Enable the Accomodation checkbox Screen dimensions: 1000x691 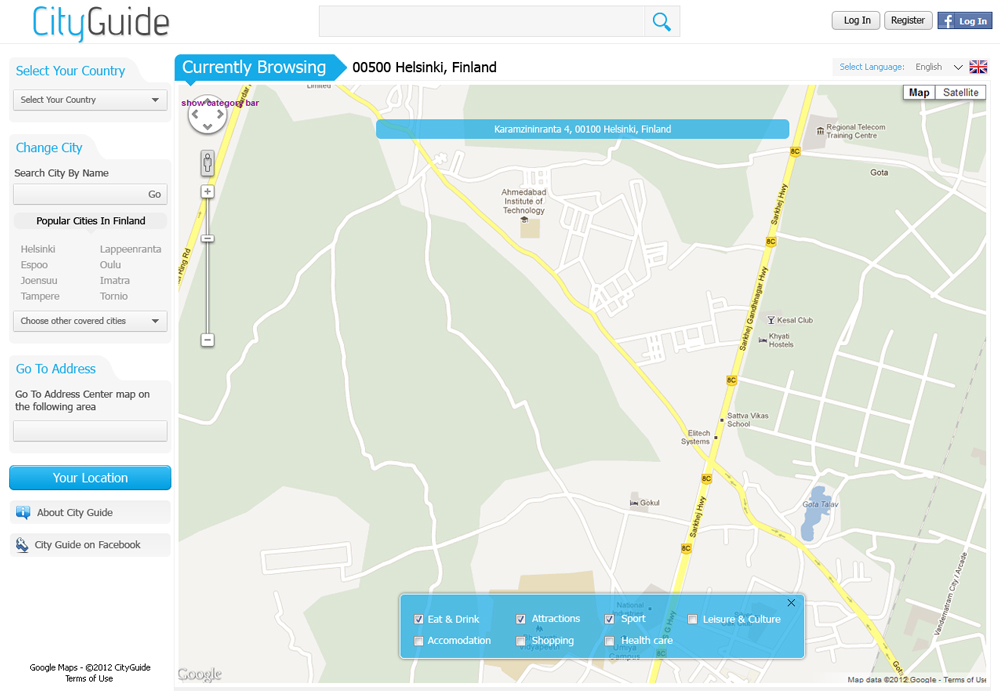point(418,641)
